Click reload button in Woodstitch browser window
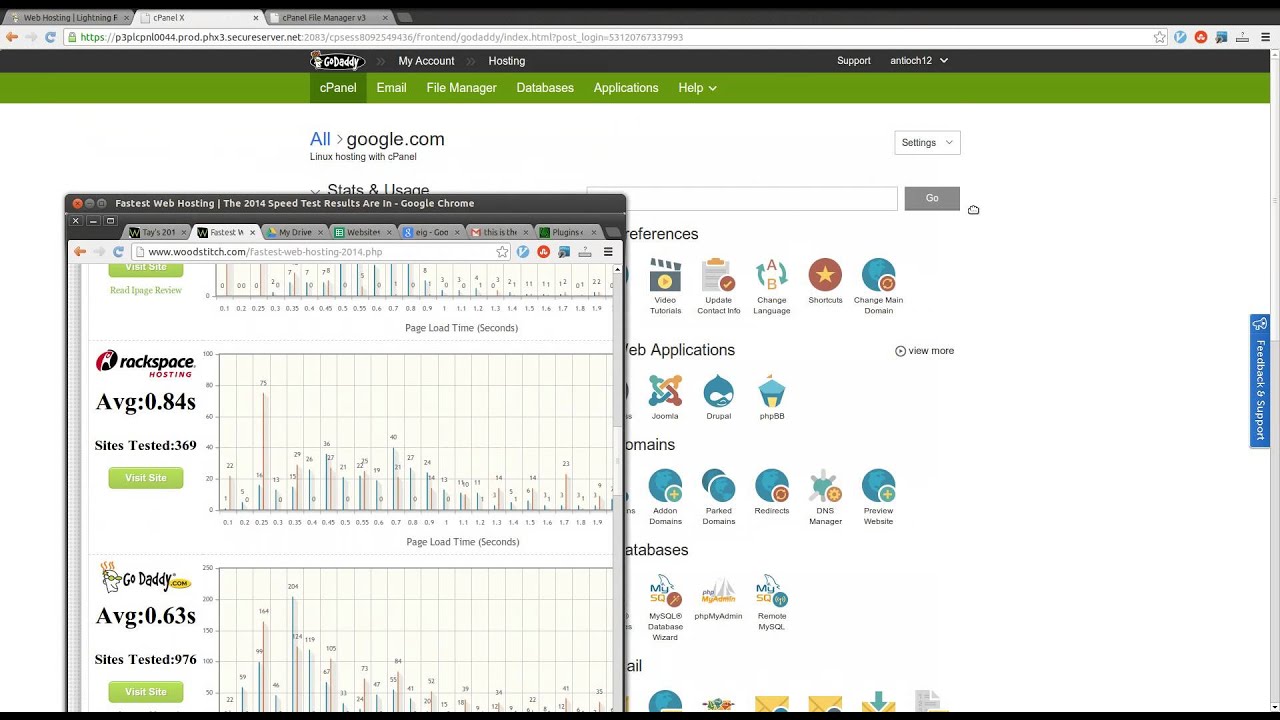Viewport: 1280px width, 720px height. (x=118, y=252)
